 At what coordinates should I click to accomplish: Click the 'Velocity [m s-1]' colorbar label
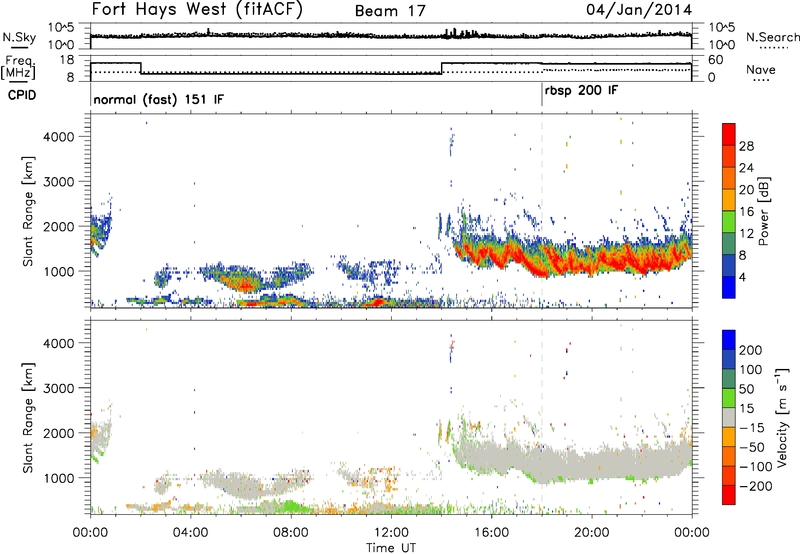[x=782, y=417]
